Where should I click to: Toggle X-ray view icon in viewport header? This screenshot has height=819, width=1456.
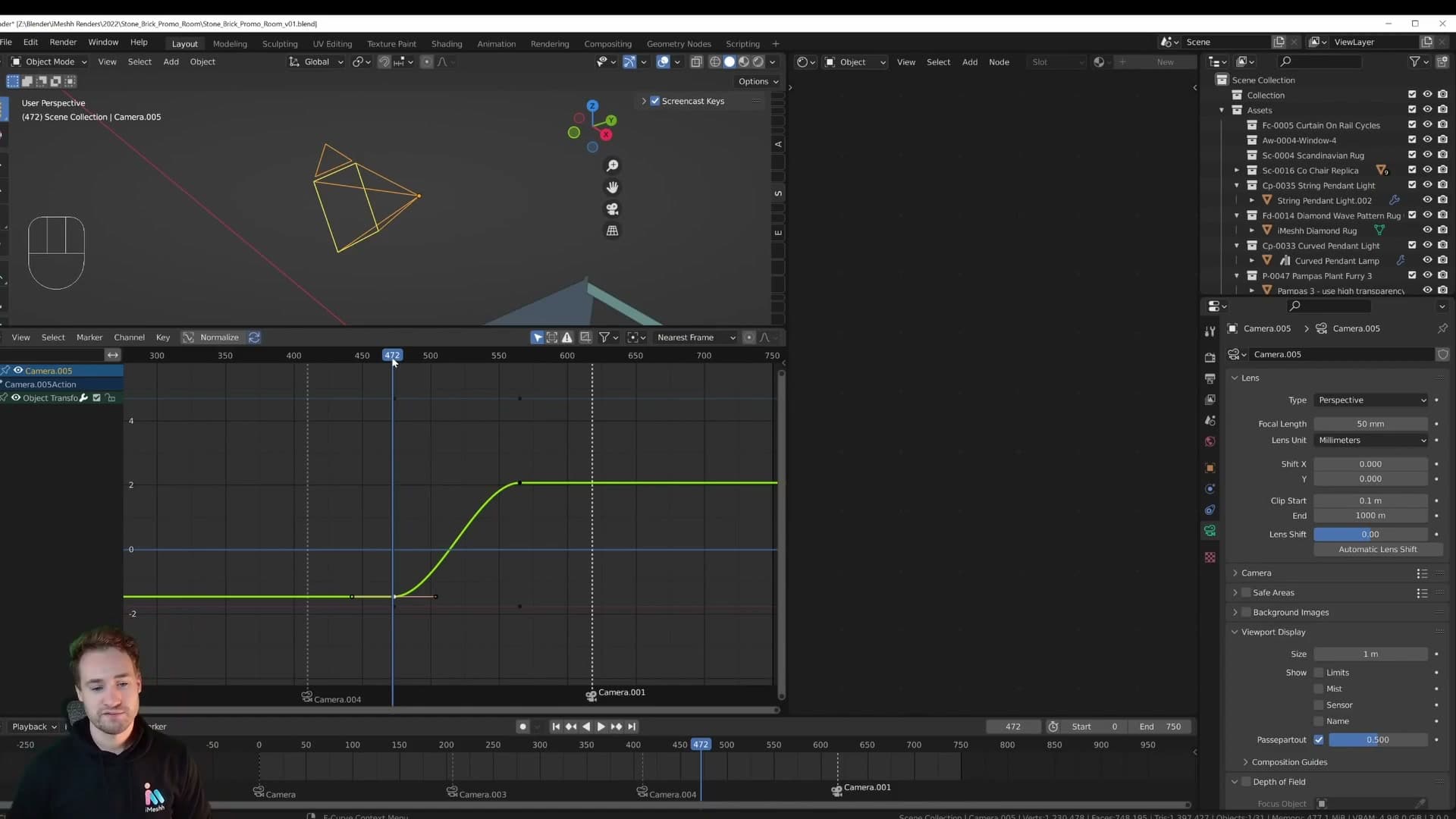(696, 62)
